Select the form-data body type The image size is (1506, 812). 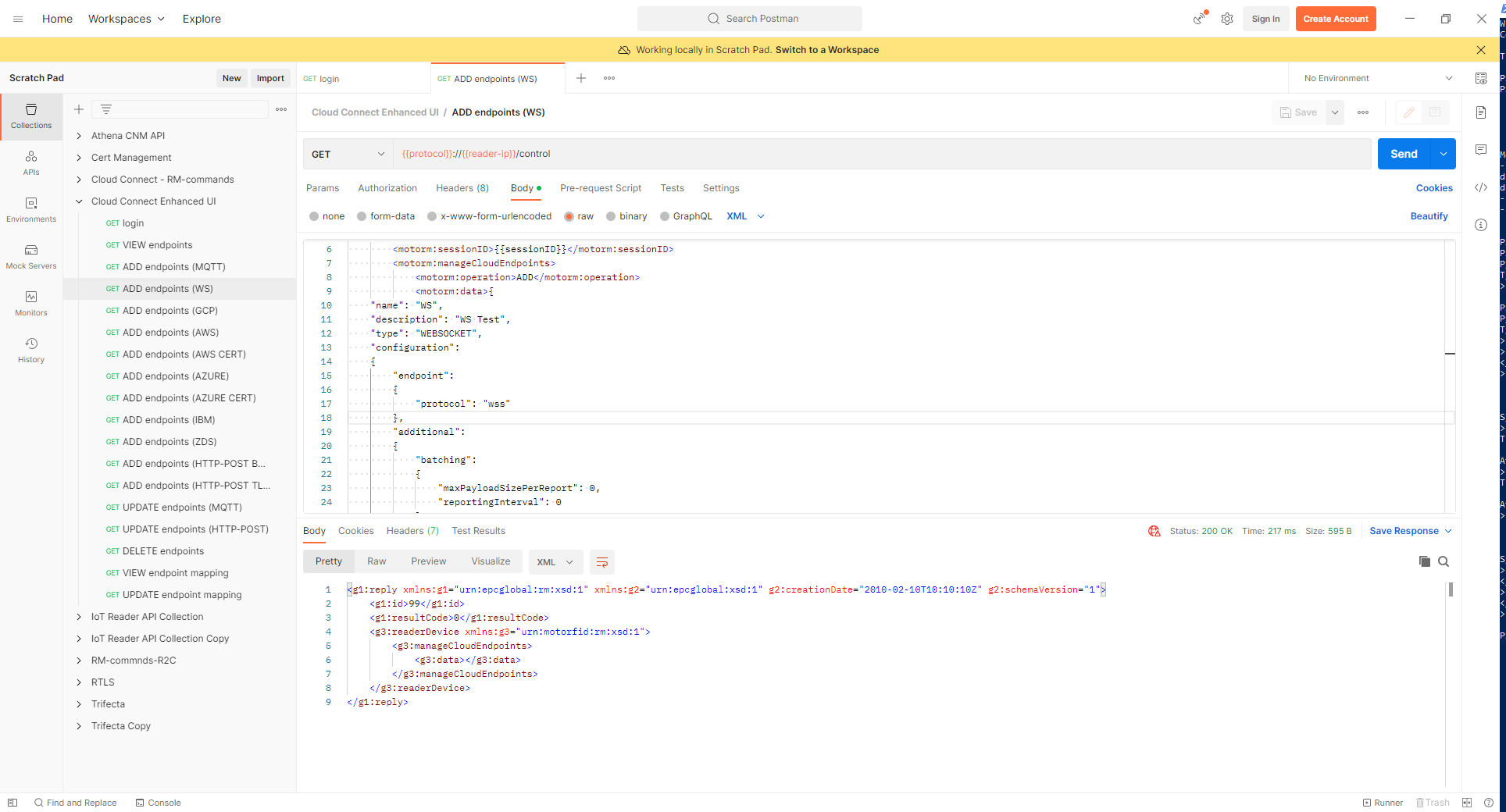(386, 216)
